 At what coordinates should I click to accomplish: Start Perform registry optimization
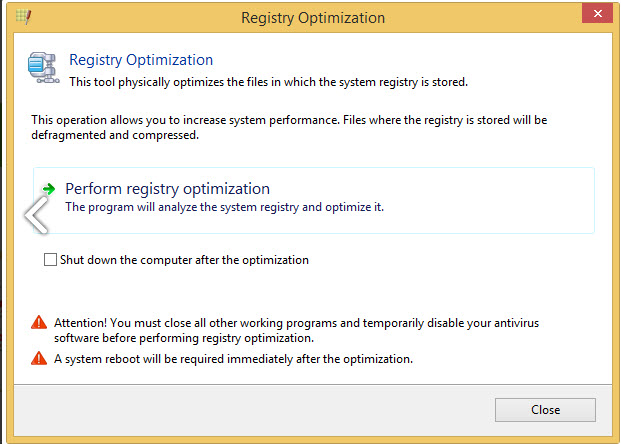click(168, 188)
